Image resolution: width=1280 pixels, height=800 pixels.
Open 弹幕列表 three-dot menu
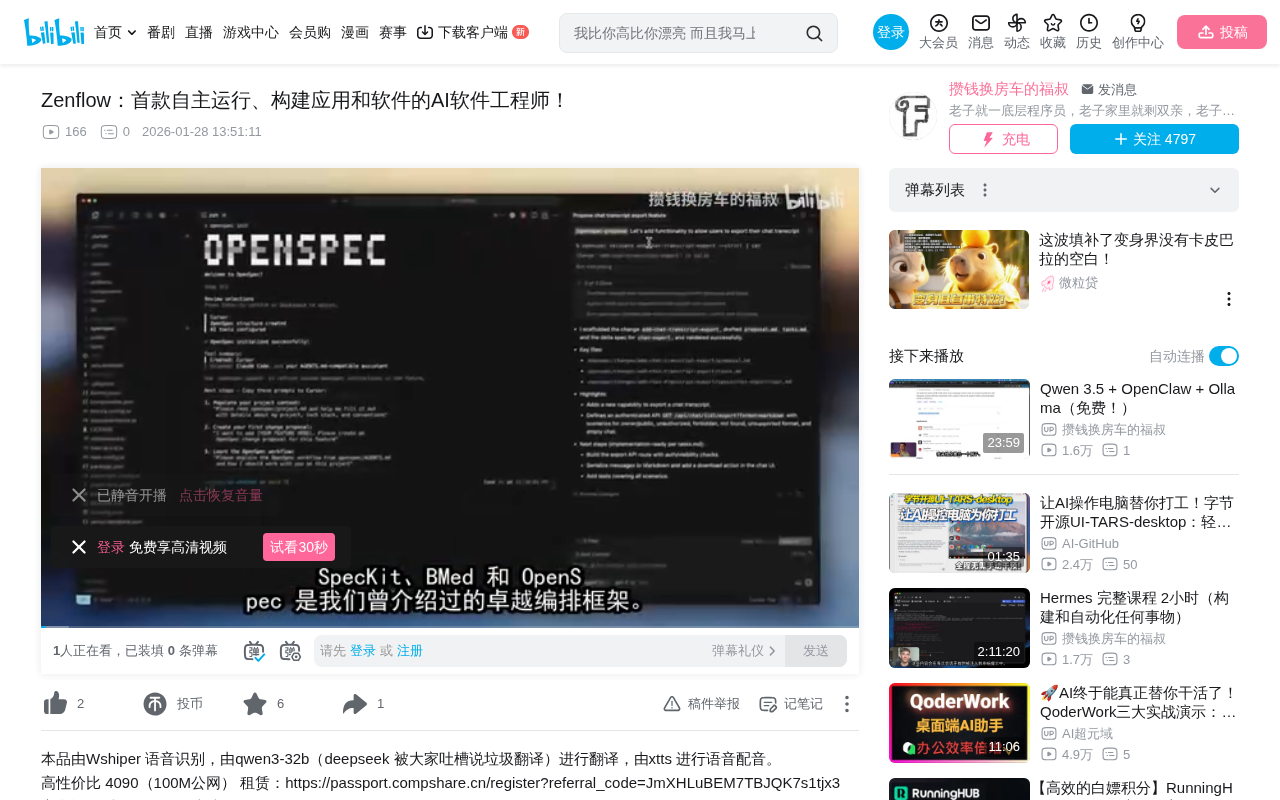985,190
